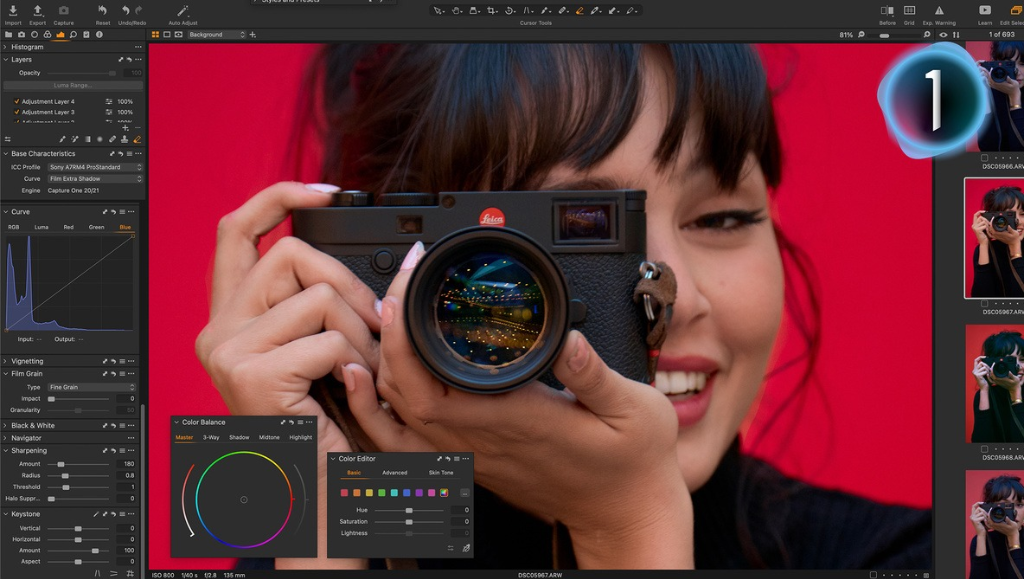
Task: Select the green color swatch in Color Editor
Action: (382, 493)
